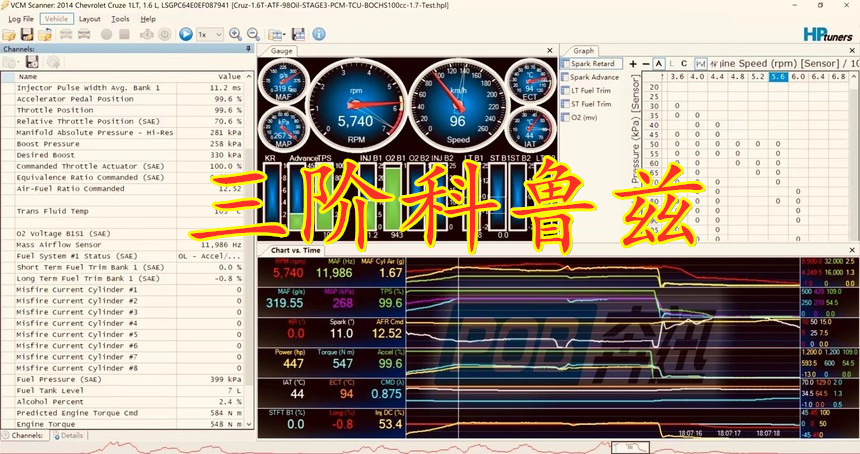Open the 1x playback speed dropdown
Screen dimensions: 860x454
pyautogui.click(x=210, y=35)
